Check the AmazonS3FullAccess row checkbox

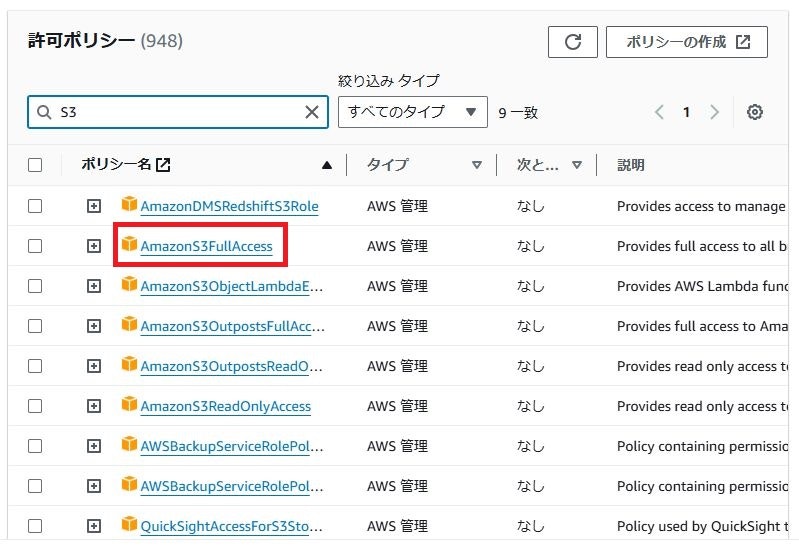coord(35,246)
